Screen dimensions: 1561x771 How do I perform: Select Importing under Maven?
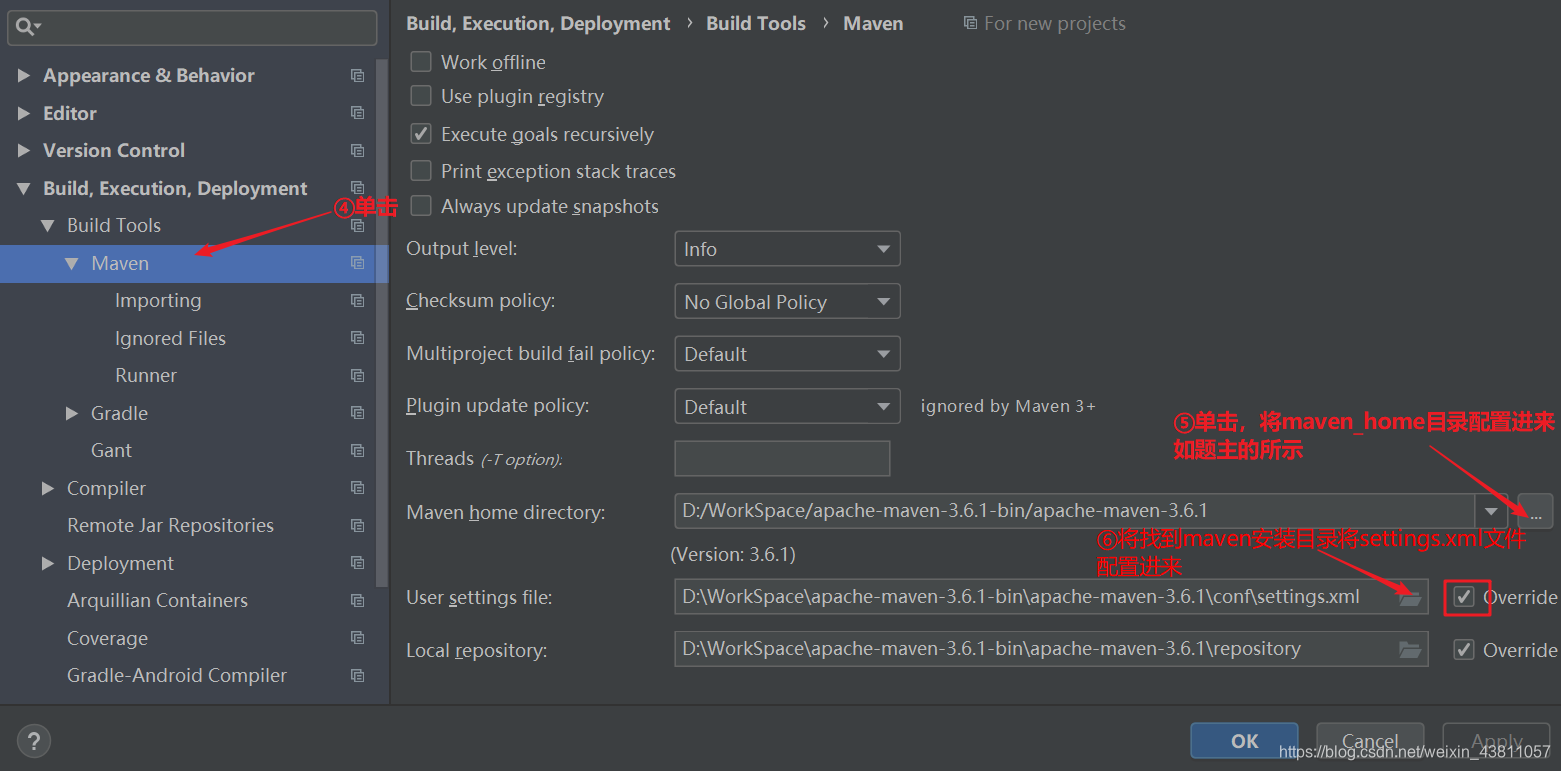158,300
